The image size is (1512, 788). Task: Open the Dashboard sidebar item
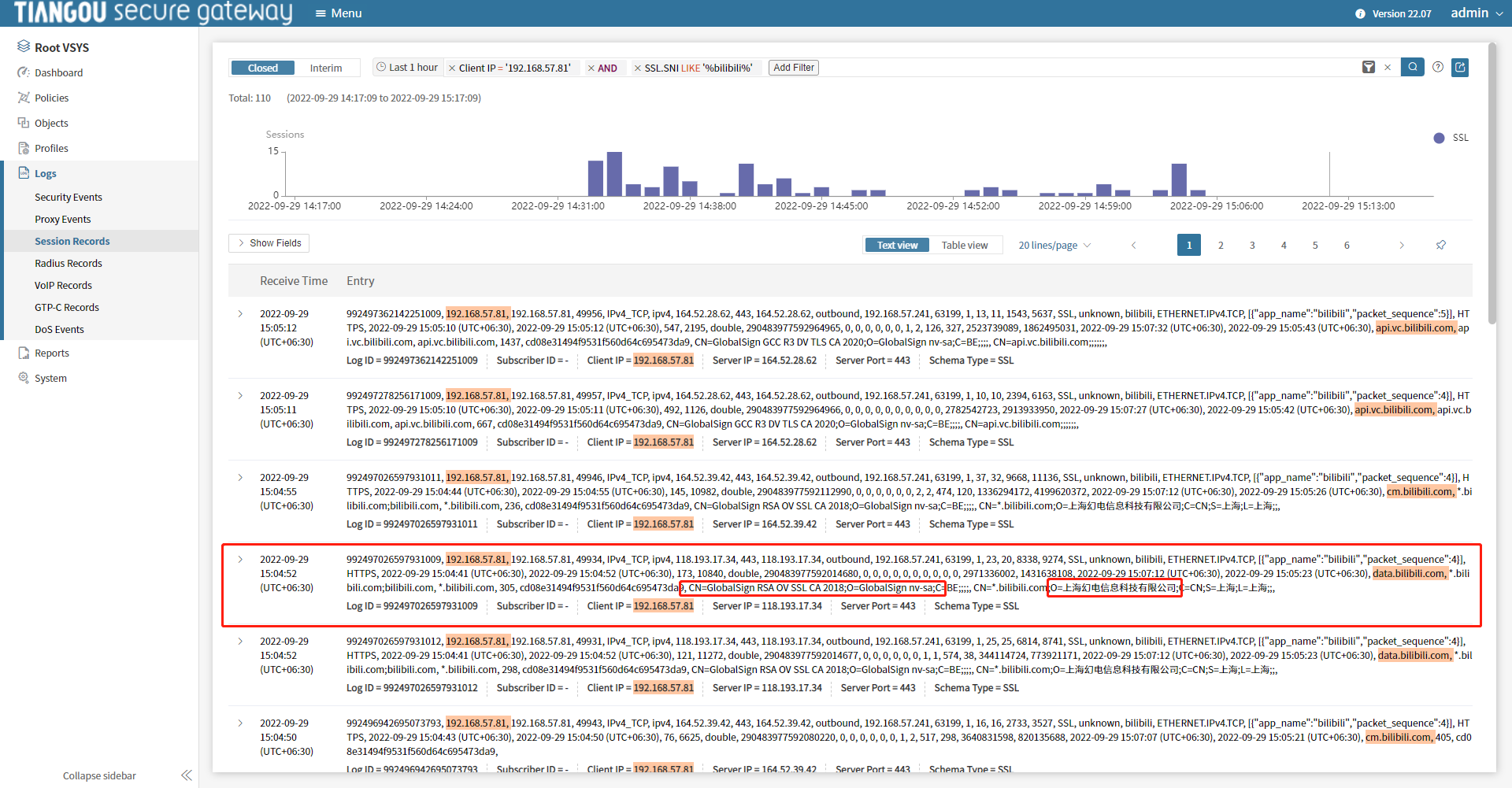coord(58,72)
